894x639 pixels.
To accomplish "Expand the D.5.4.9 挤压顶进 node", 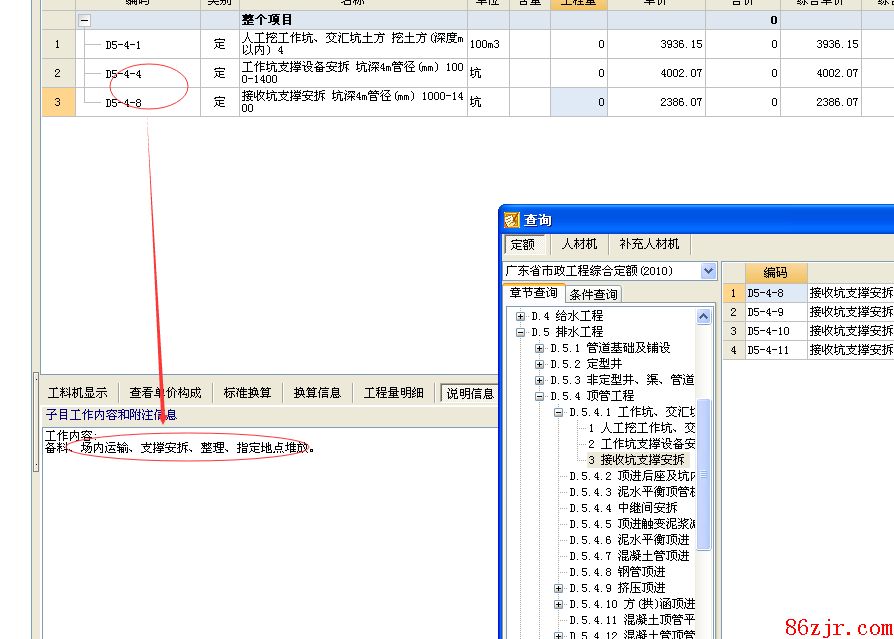I will (x=559, y=588).
